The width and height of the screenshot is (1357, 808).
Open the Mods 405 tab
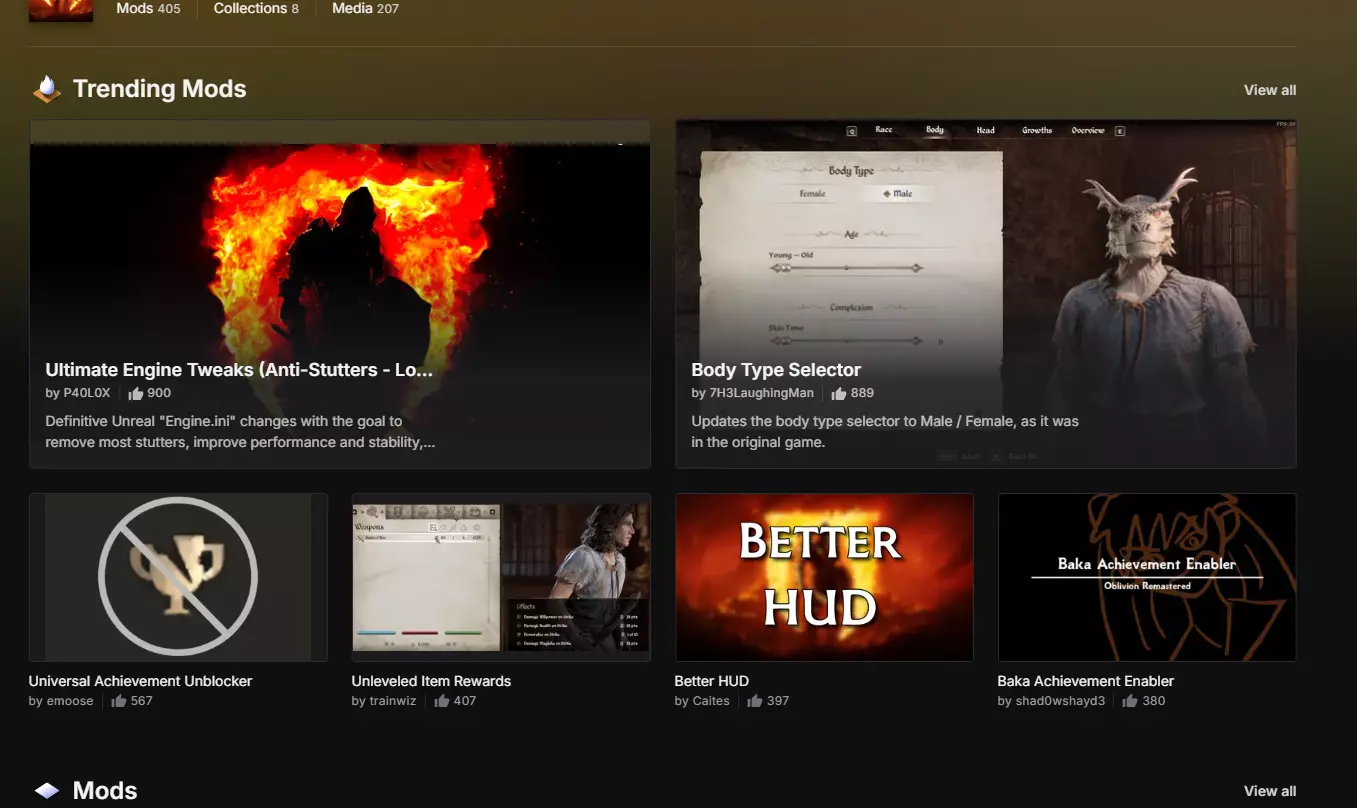click(x=148, y=8)
